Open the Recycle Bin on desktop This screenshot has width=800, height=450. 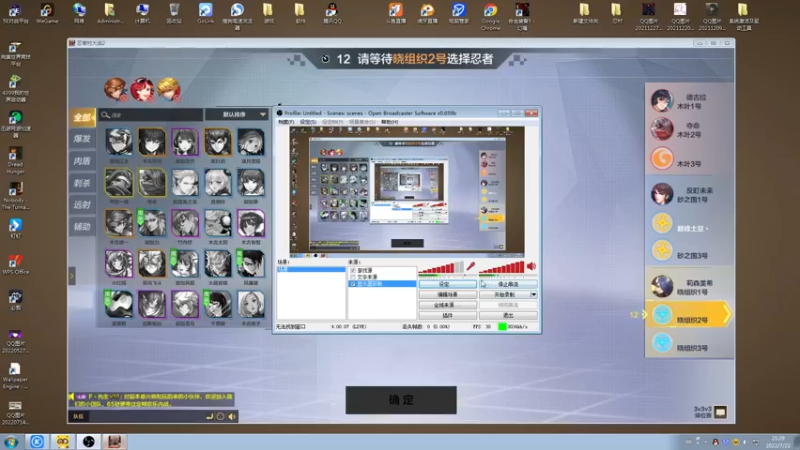tap(174, 13)
